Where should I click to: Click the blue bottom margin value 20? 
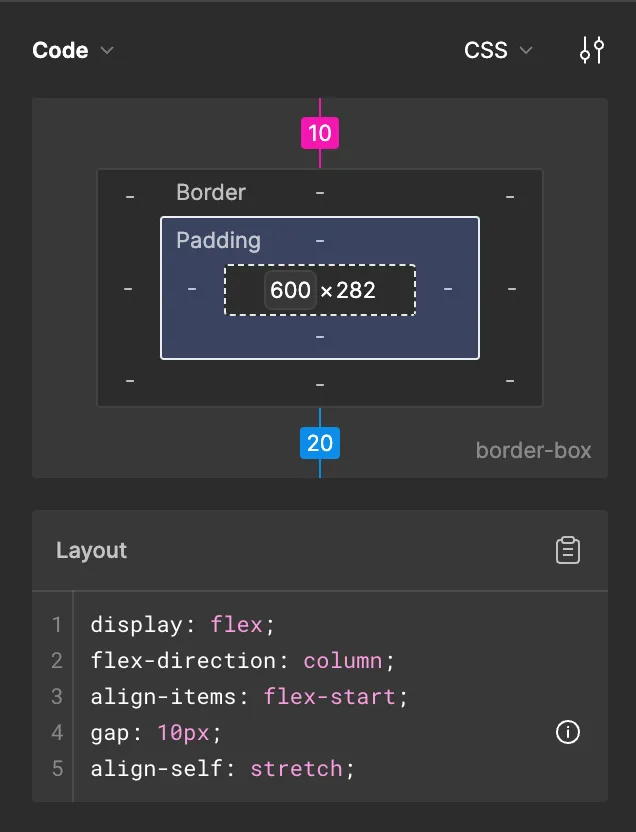320,443
